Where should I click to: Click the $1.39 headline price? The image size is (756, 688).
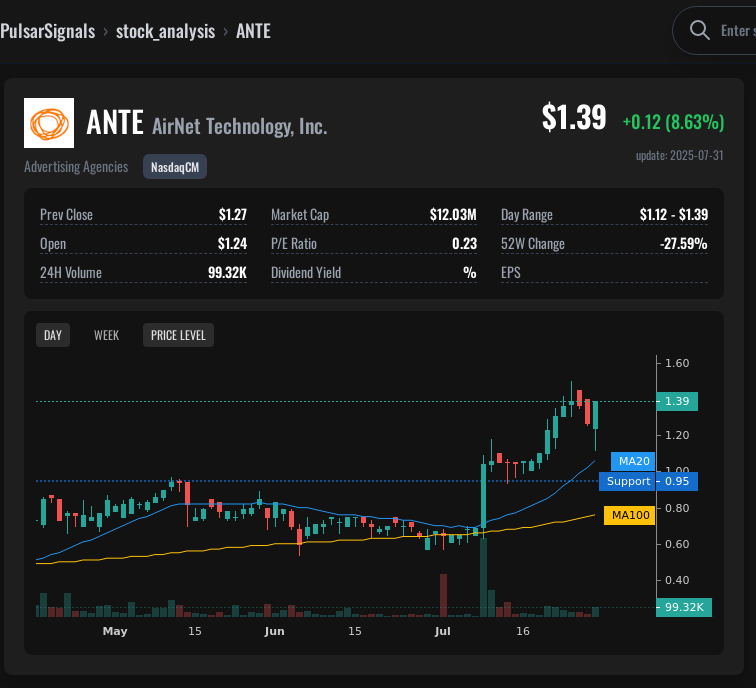coord(574,117)
